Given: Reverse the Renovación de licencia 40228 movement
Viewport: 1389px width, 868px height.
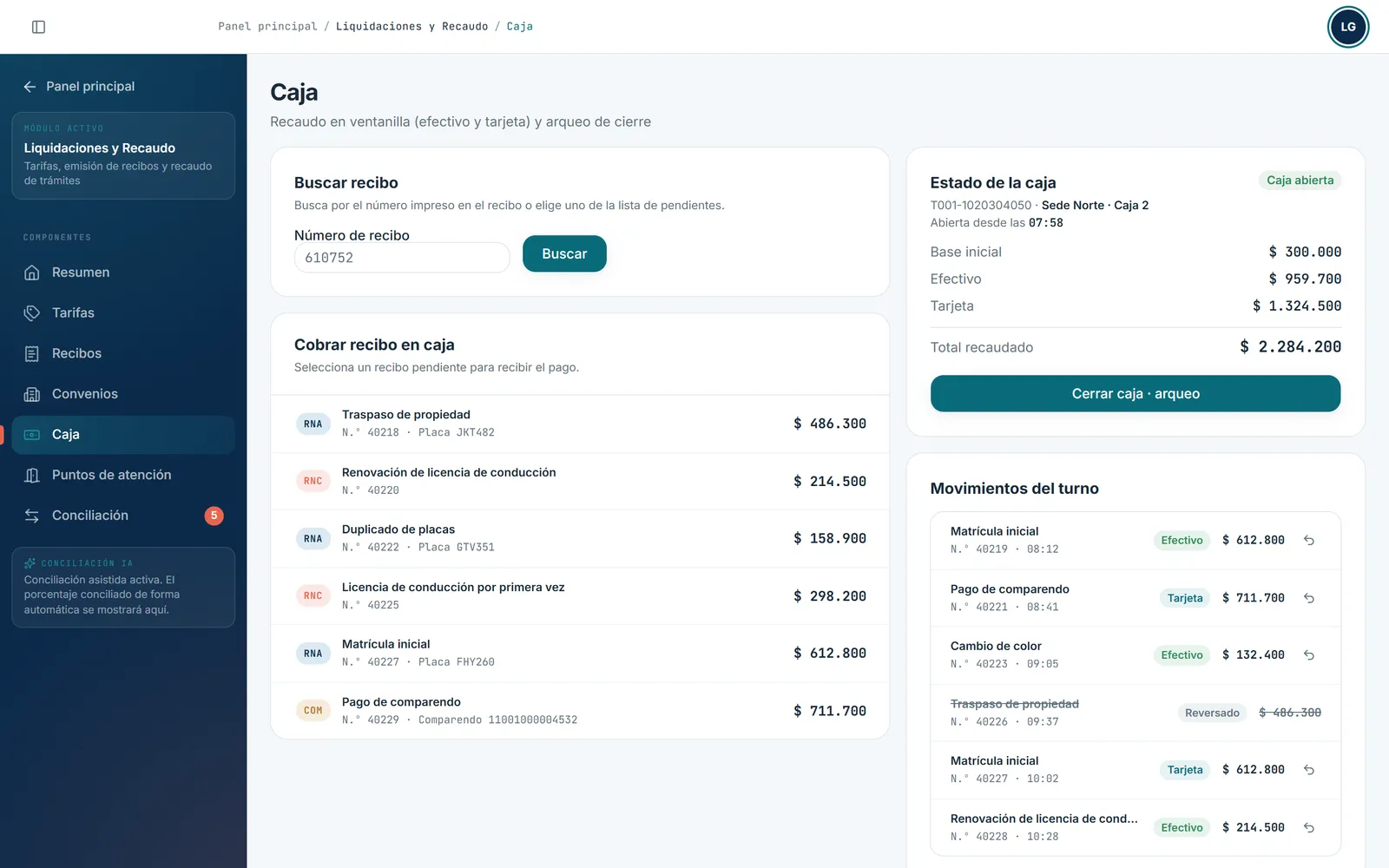Looking at the screenshot, I should [1309, 828].
